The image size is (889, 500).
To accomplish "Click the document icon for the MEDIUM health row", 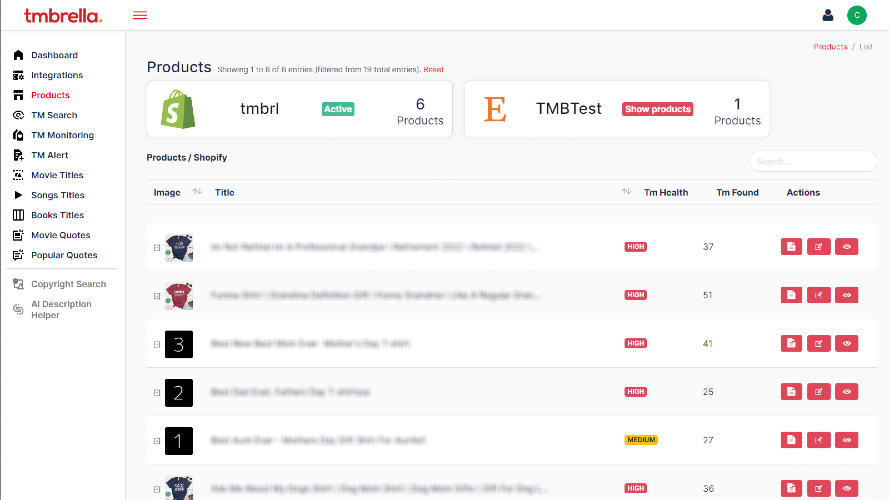I will tap(791, 440).
